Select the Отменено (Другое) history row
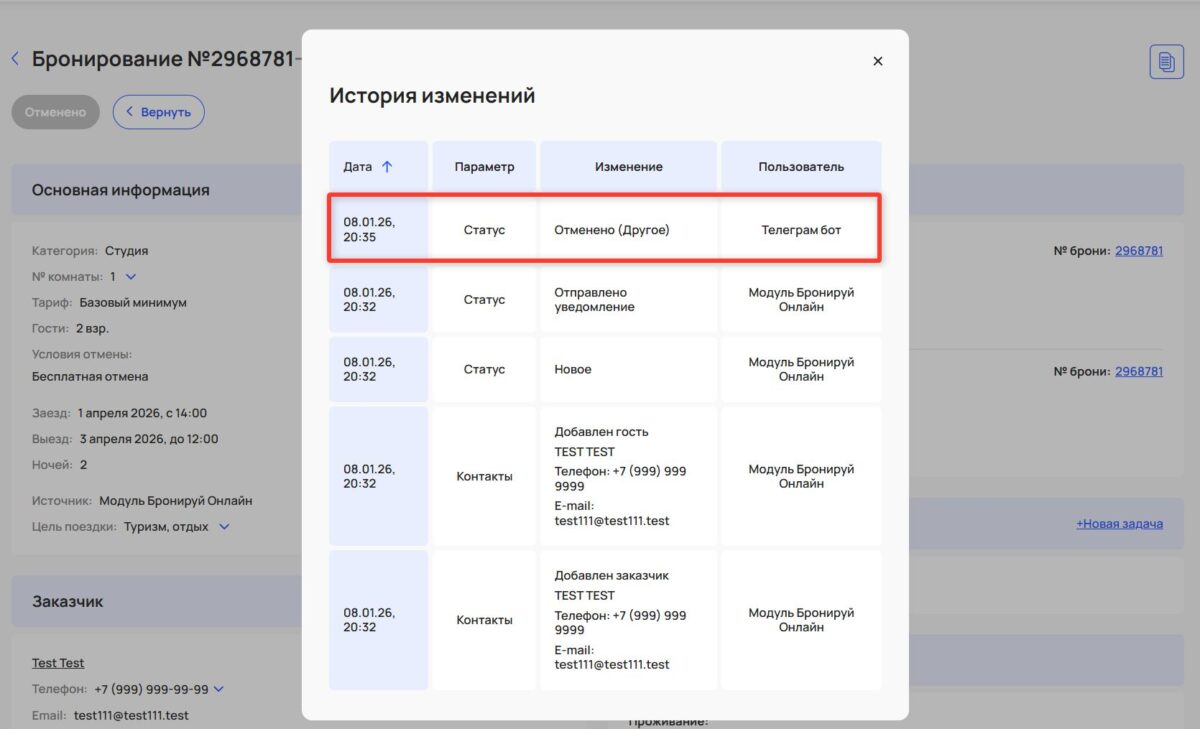This screenshot has height=729, width=1200. (x=611, y=230)
